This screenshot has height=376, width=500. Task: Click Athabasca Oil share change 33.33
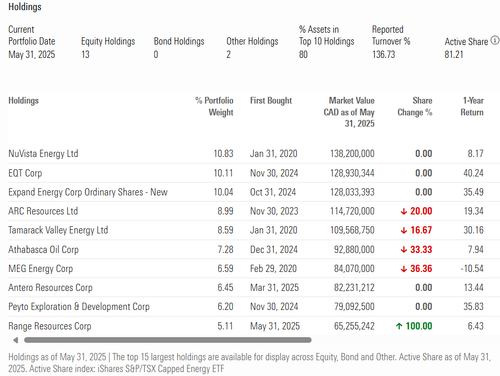tap(421, 250)
